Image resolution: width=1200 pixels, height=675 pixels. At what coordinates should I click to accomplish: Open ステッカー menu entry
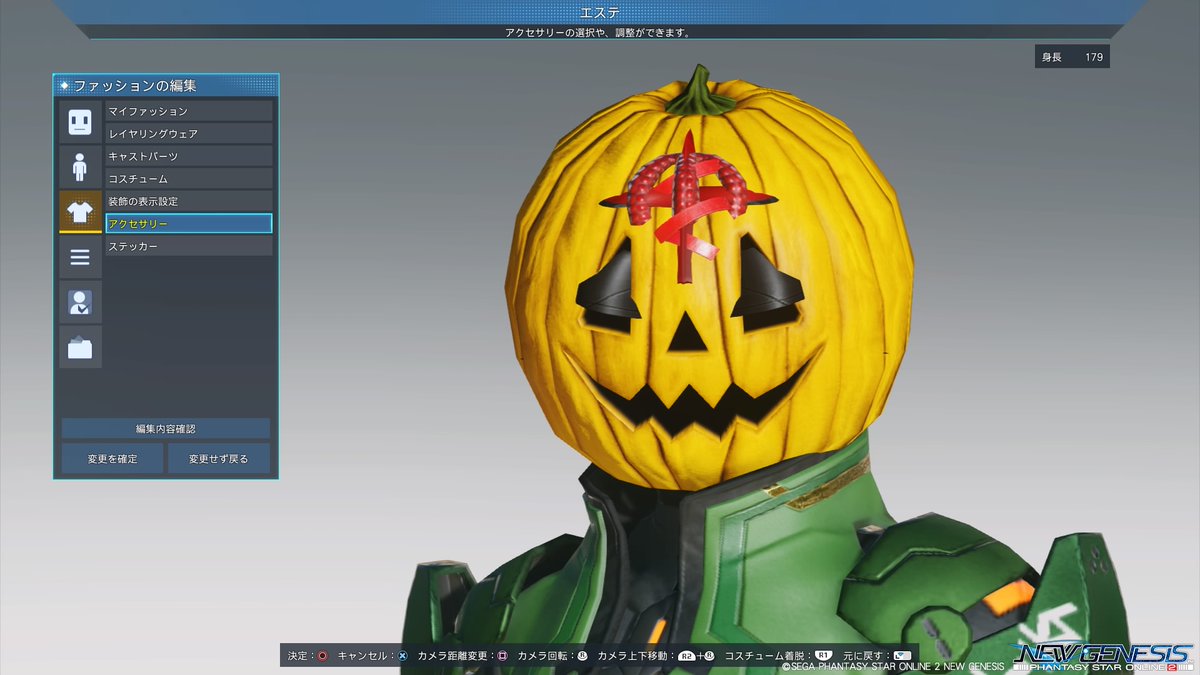(x=189, y=246)
